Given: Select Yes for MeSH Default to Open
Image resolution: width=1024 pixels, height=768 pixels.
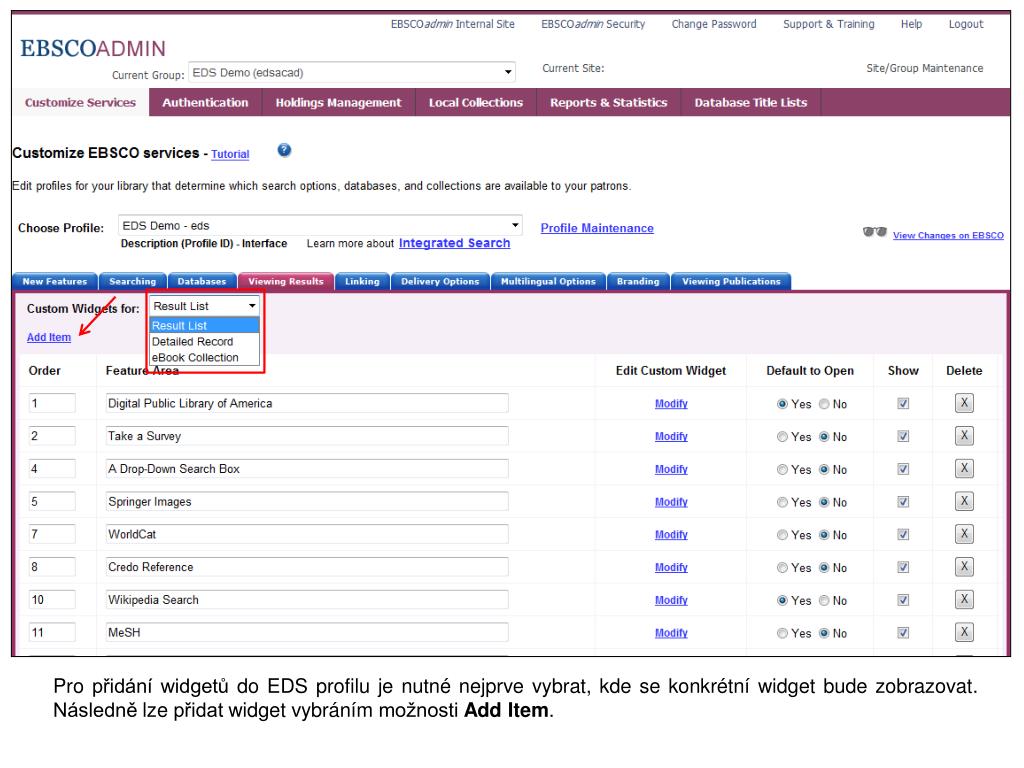Looking at the screenshot, I should pos(782,633).
